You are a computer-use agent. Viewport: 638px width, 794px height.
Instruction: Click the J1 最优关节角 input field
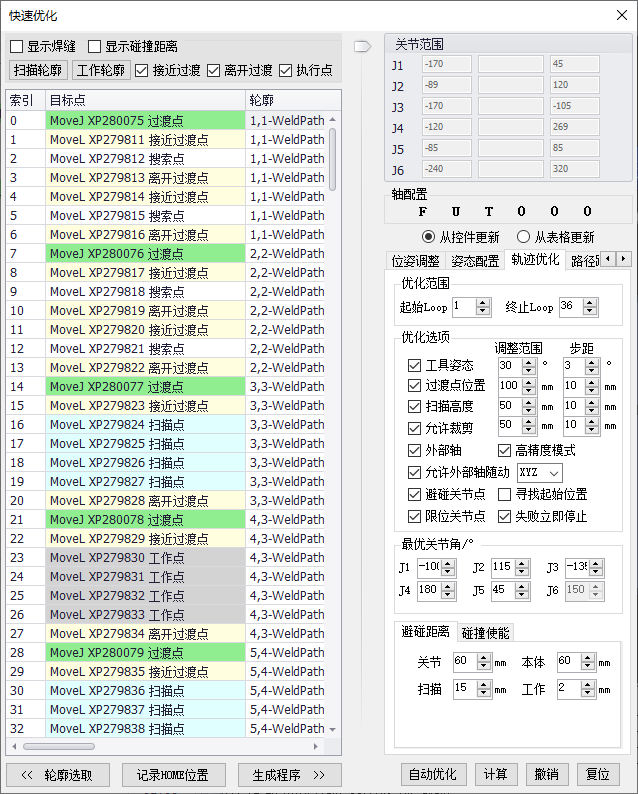pos(427,567)
